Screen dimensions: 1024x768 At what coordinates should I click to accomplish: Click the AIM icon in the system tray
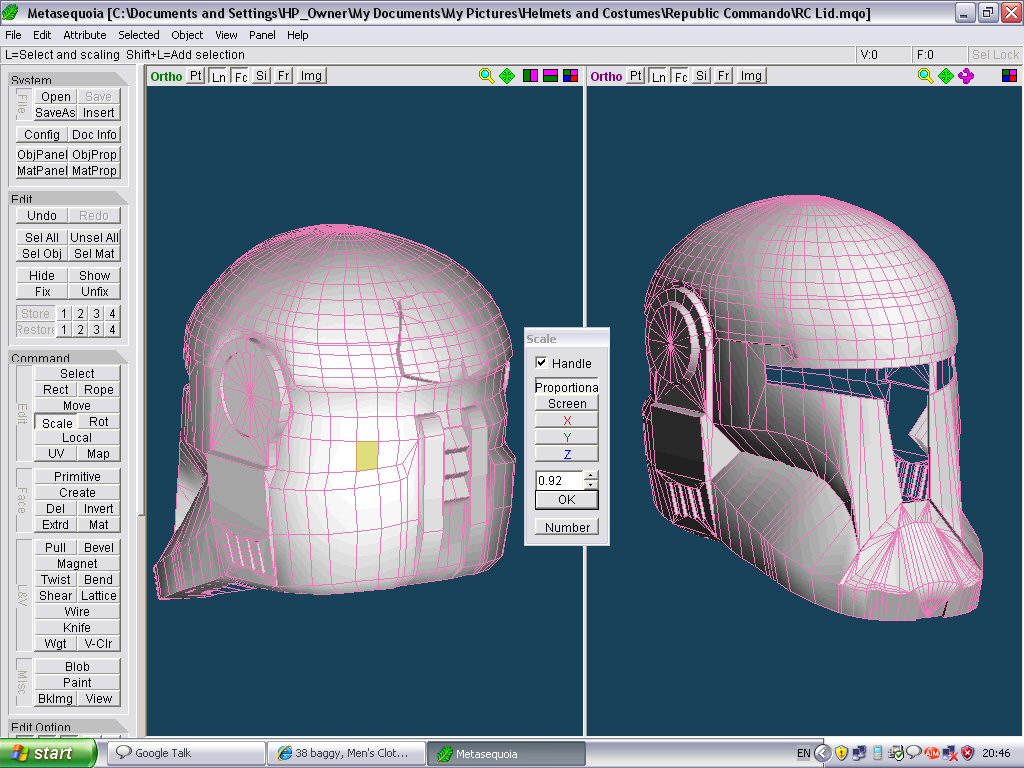coord(932,753)
